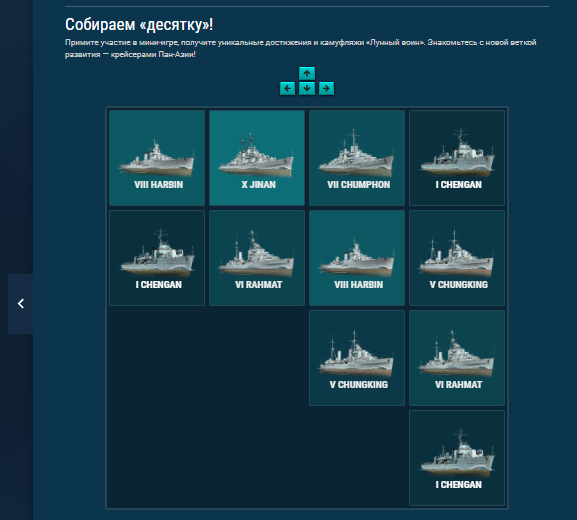This screenshot has width=577, height=520.
Task: Click VI RAHMAT tile in second row
Action: 257,258
